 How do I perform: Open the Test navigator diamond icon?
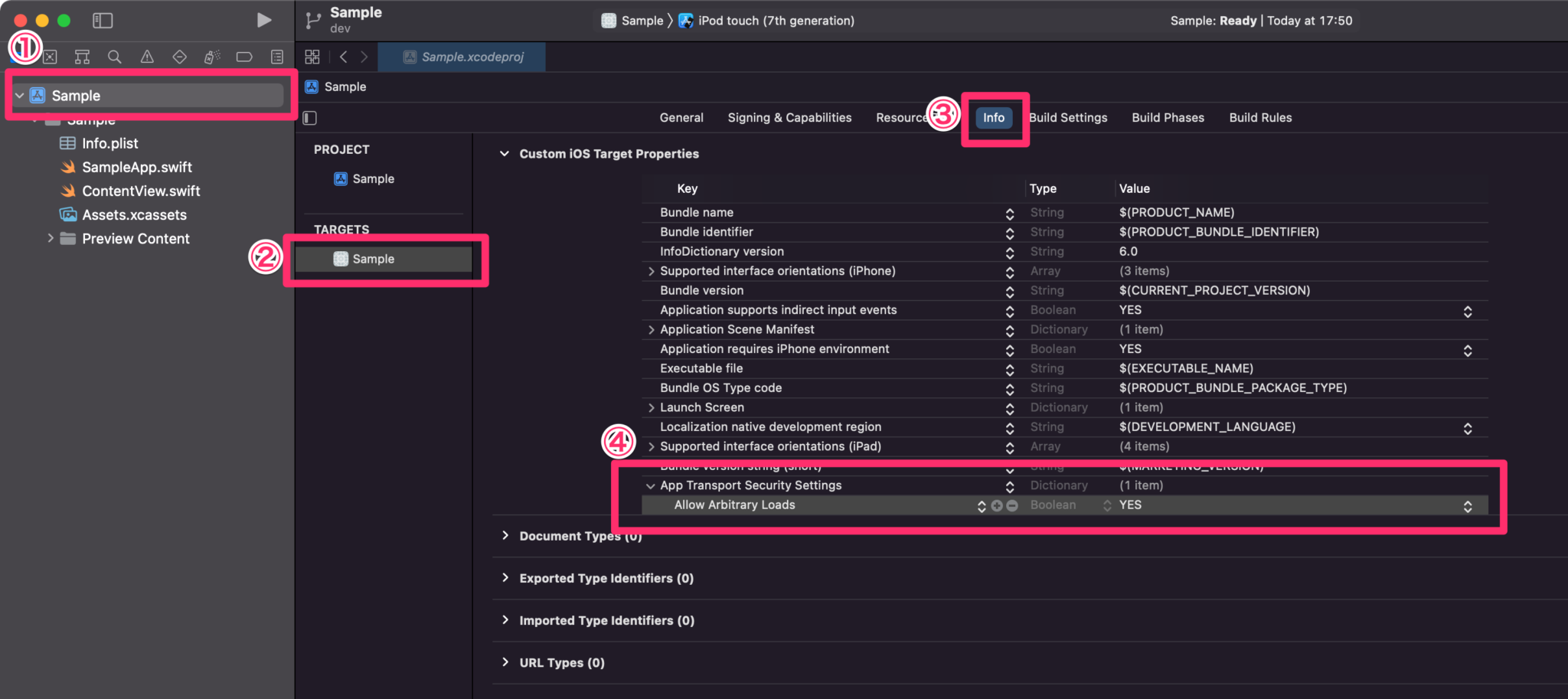point(179,56)
